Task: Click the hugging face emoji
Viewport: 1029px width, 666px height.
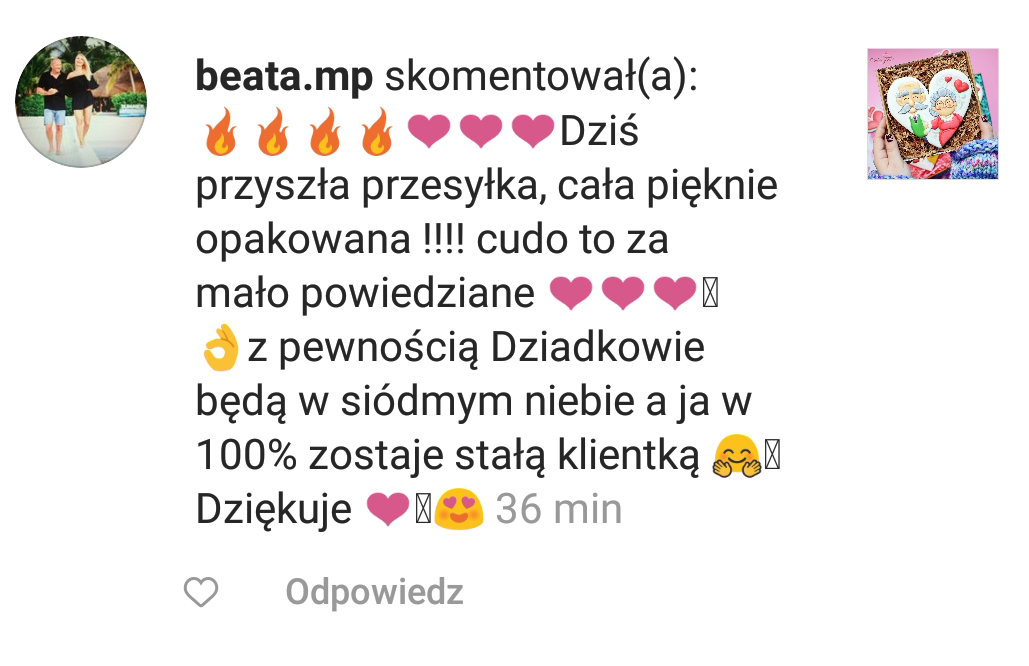Action: [737, 455]
